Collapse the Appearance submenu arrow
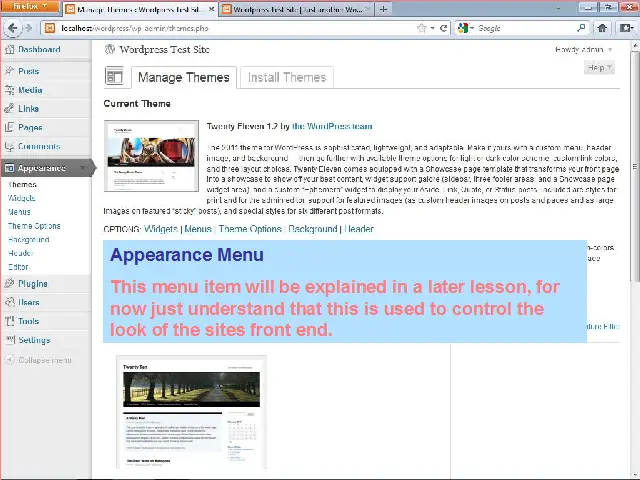This screenshot has width=640, height=480. 82,168
